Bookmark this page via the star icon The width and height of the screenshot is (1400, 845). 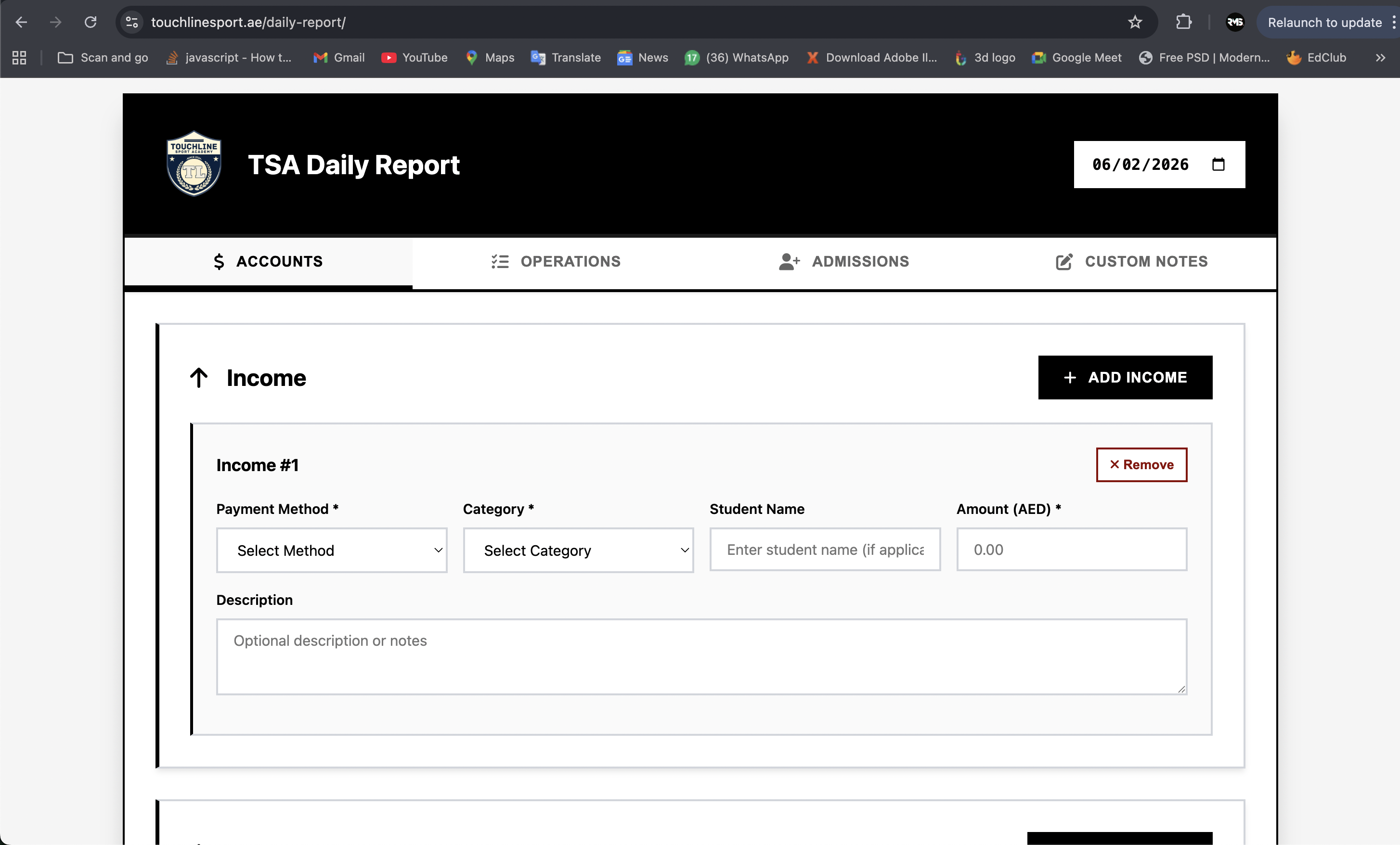tap(1135, 22)
